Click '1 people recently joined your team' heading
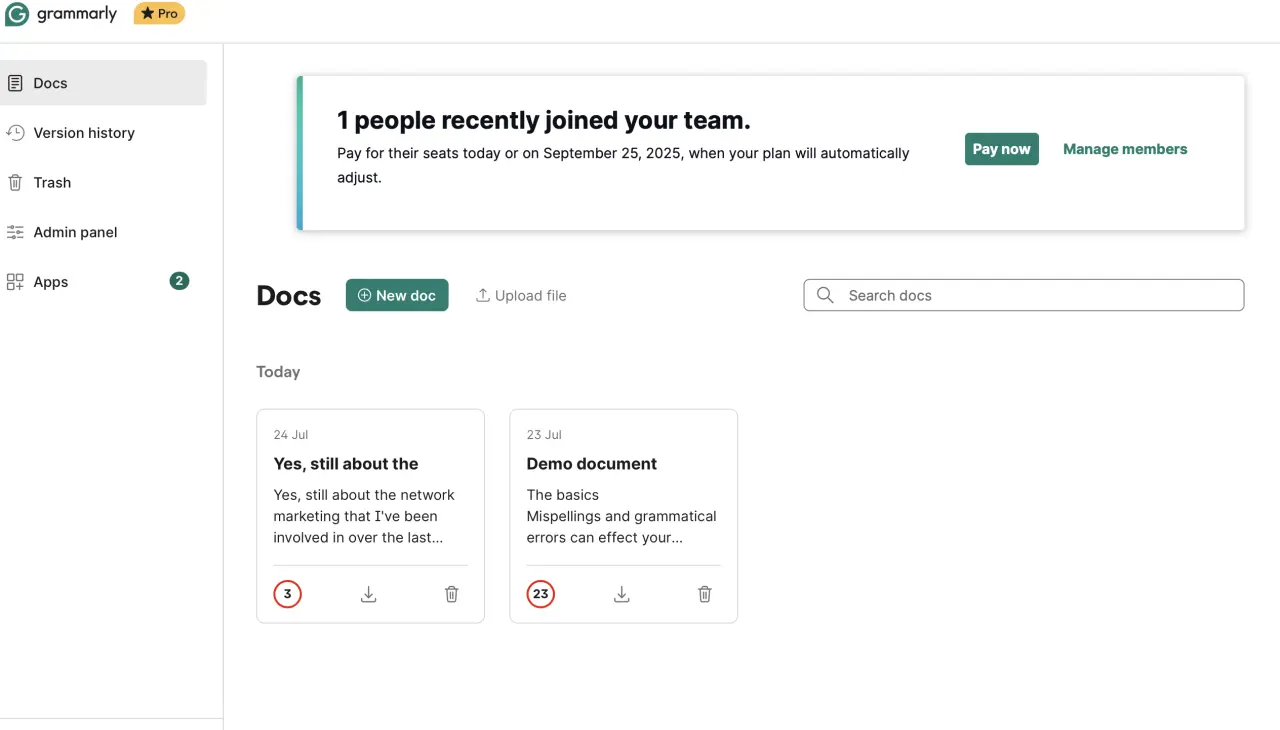1280x730 pixels. tap(544, 121)
